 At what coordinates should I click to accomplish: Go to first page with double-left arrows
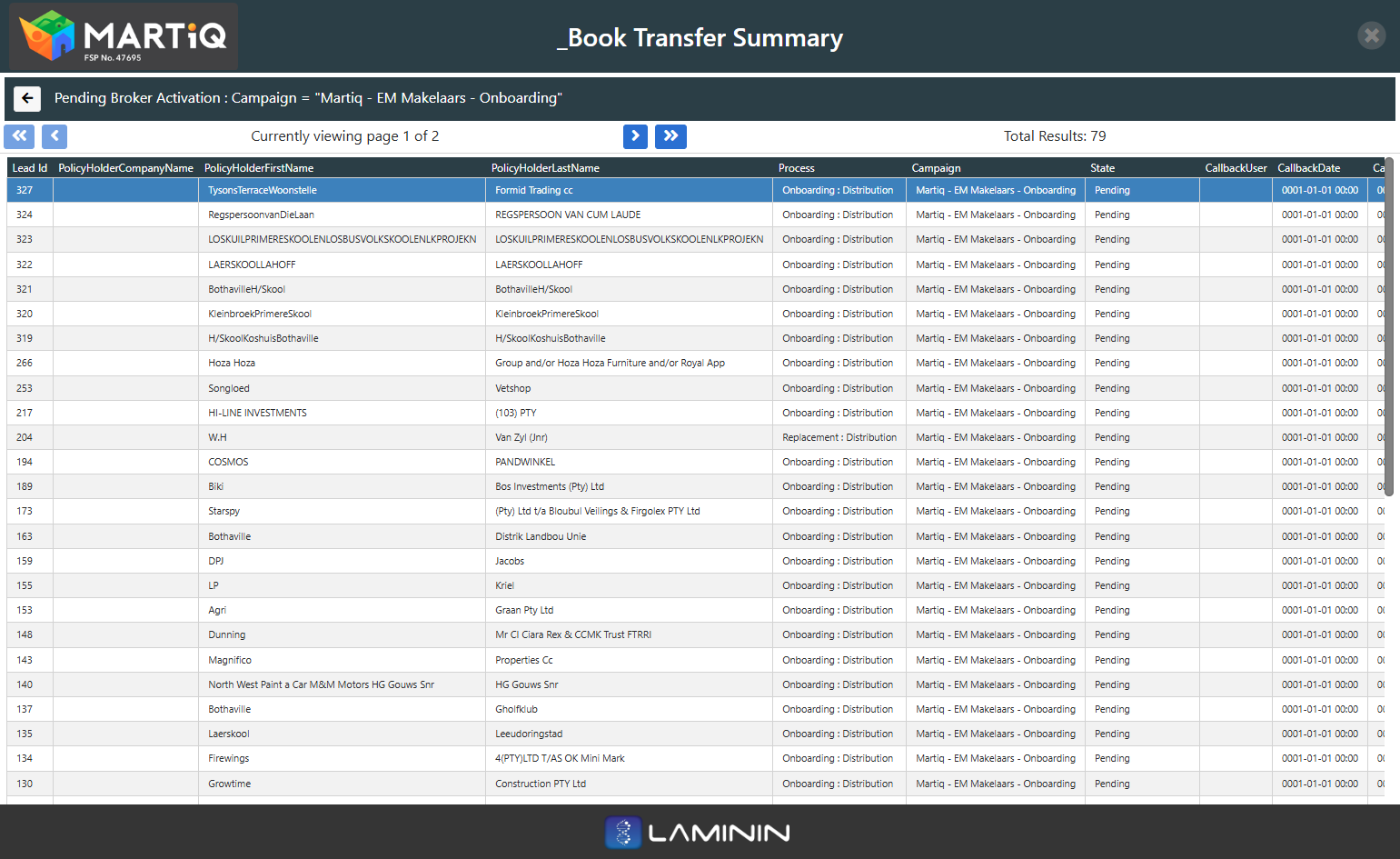[x=19, y=136]
